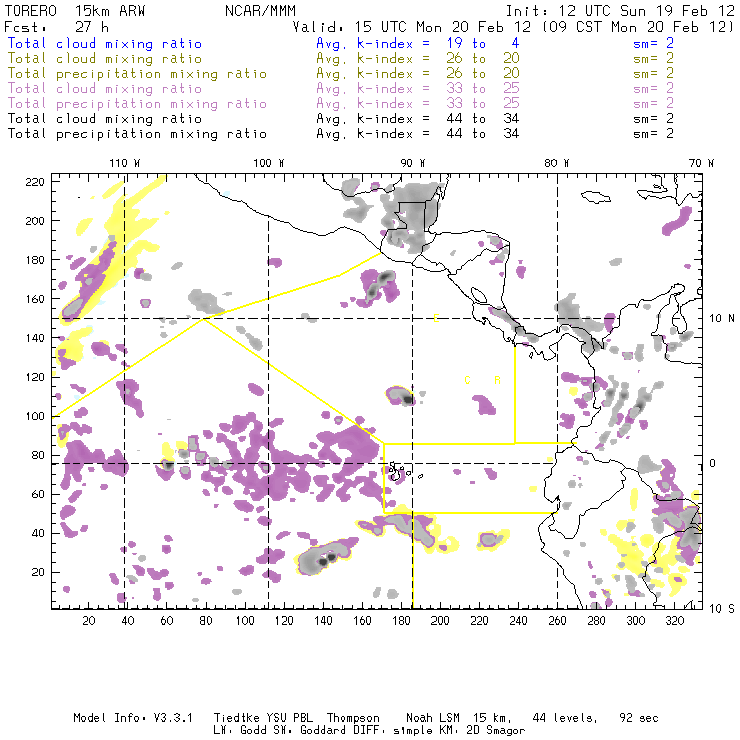
Task: Click the '(09 CST Mon 20 Feb 12)' local time text
Action: (x=638, y=27)
